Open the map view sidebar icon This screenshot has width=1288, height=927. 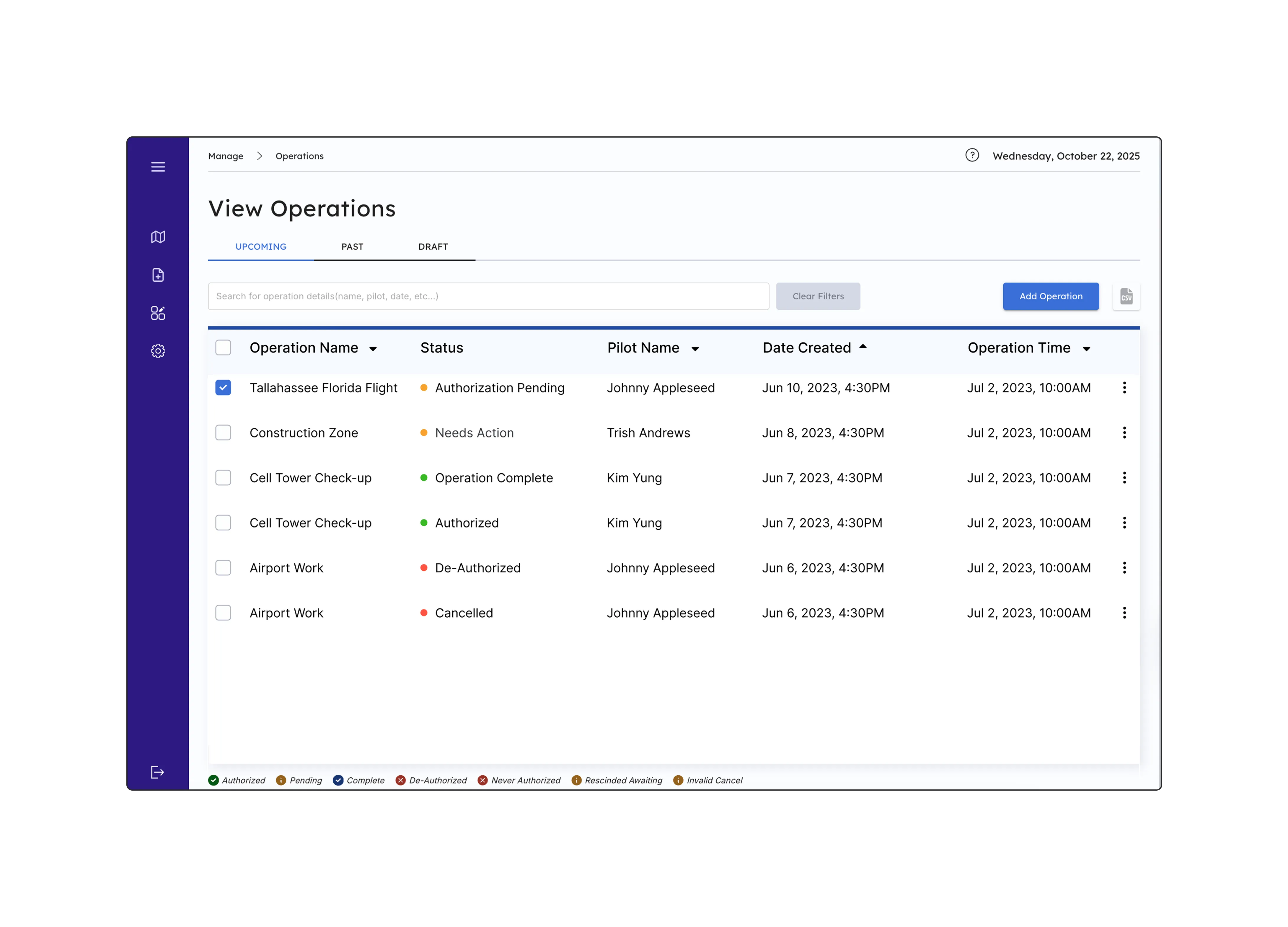[158, 237]
